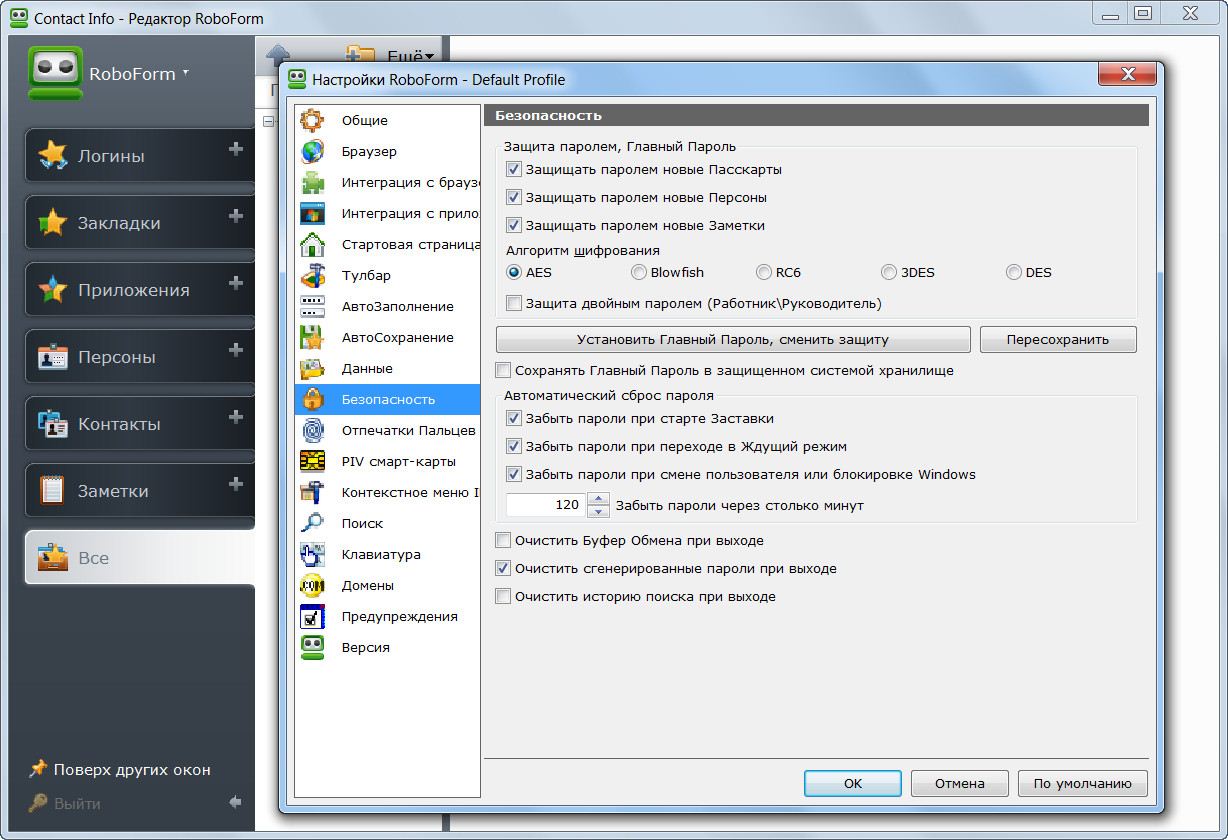Select the DES encryption algorithm
Viewport: 1228px width, 840px height.
(x=1014, y=272)
